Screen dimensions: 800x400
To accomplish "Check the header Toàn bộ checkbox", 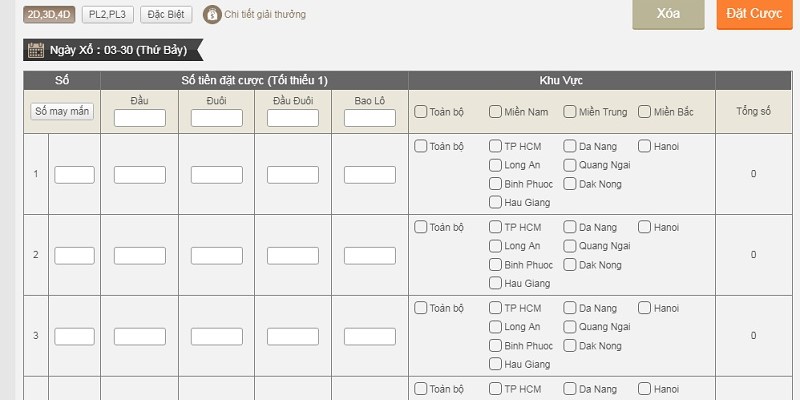I will (x=421, y=112).
